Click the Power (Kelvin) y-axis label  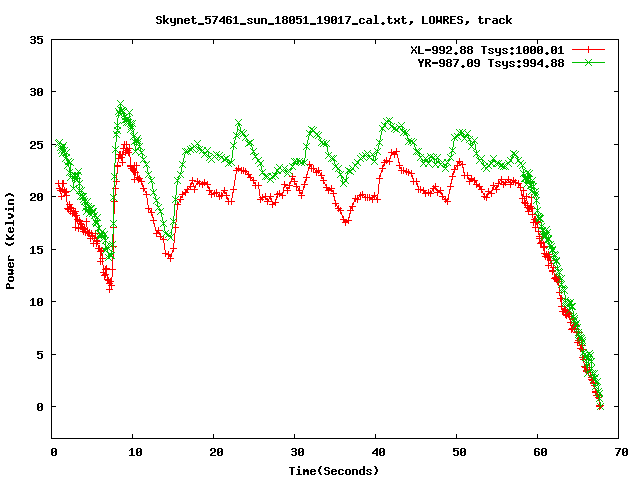11,242
